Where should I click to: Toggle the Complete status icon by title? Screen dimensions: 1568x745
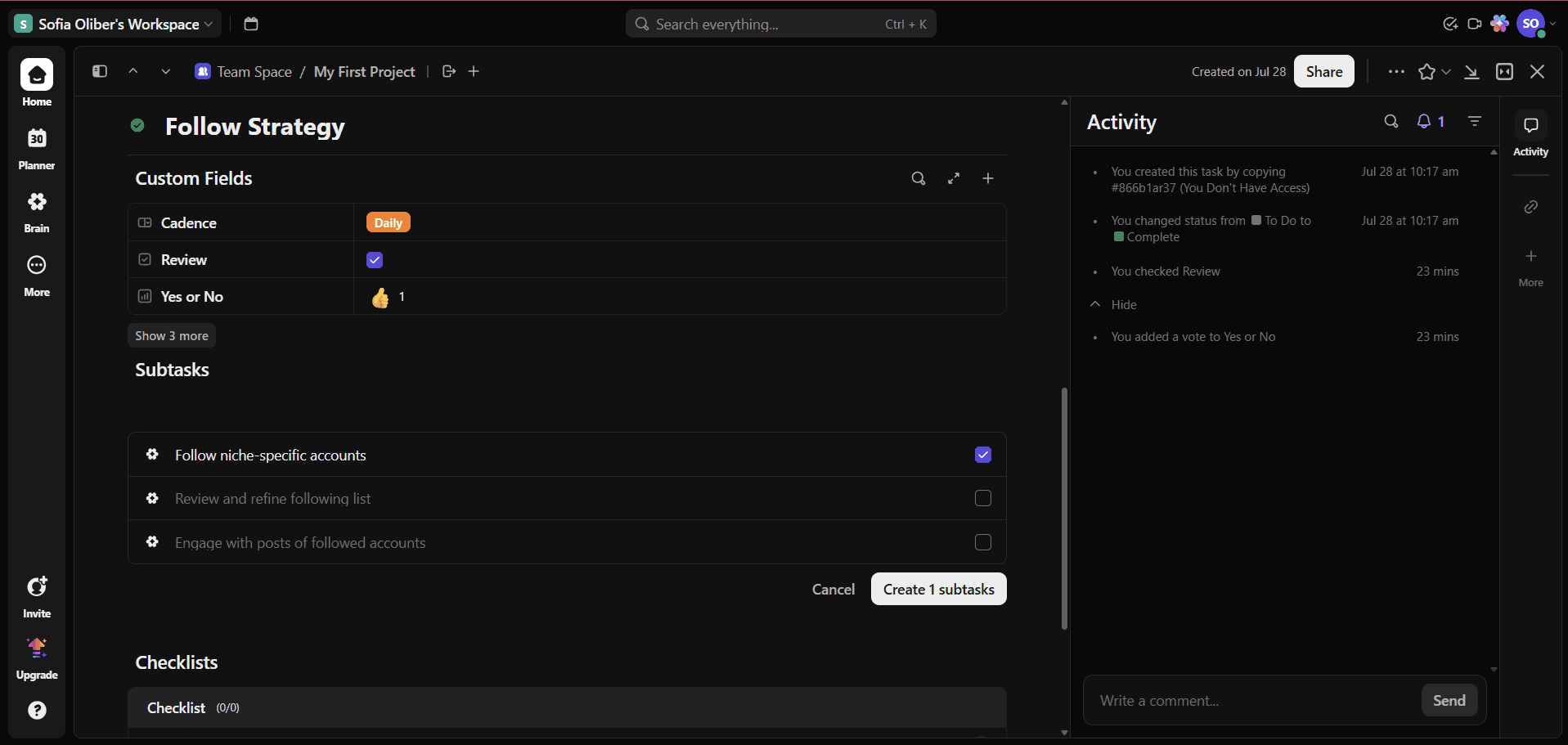click(x=137, y=125)
